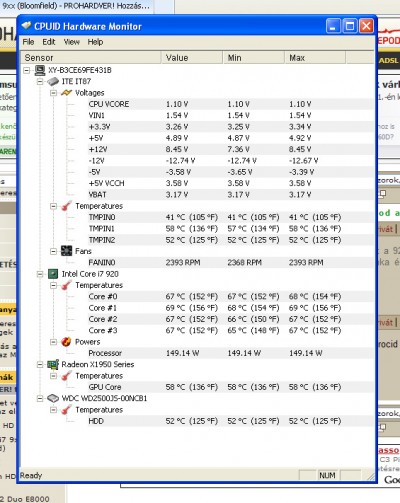Viewport: 400px width, 503px height.
Task: Click the 149.14 W Value cell
Action: pos(182,353)
